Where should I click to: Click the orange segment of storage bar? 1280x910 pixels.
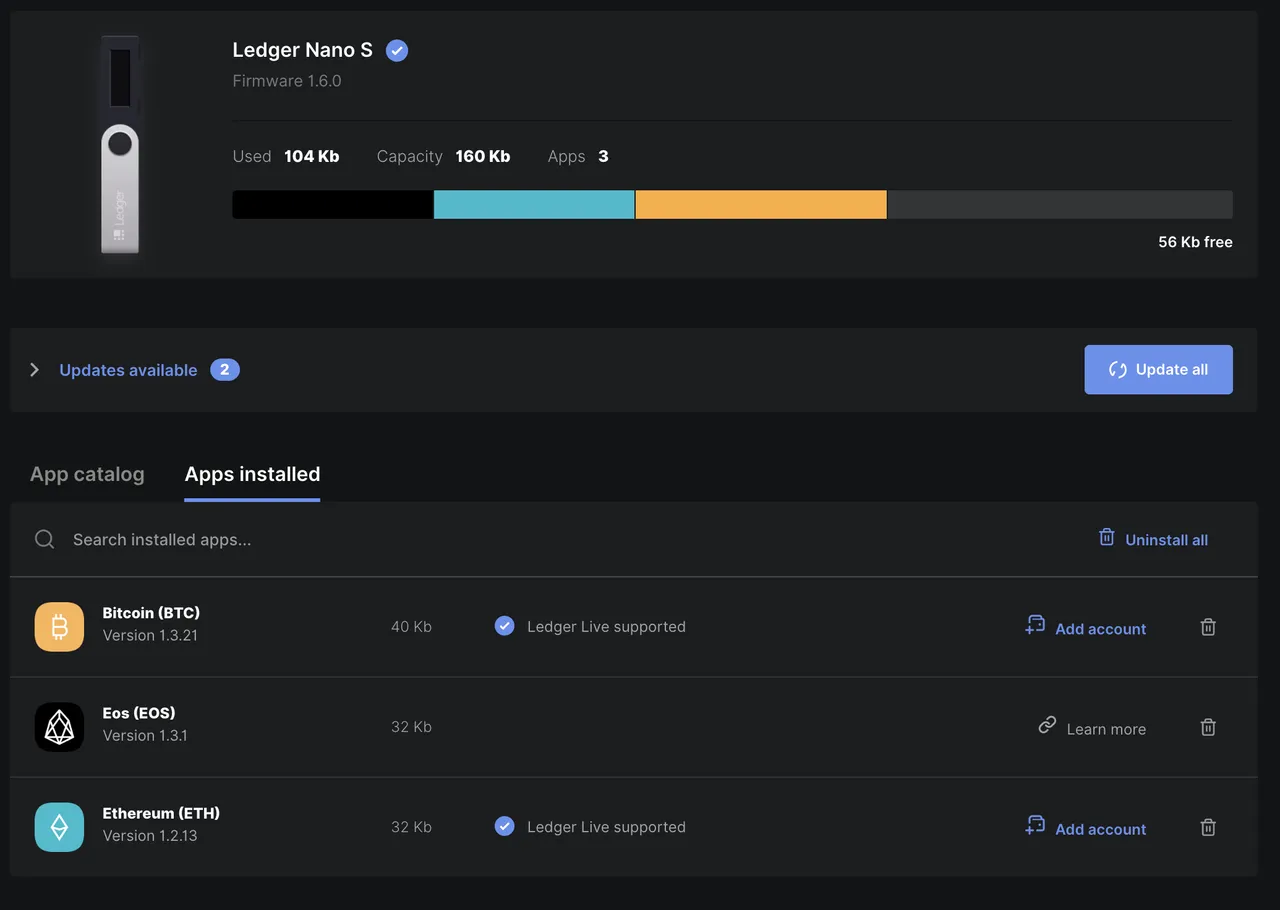point(761,204)
